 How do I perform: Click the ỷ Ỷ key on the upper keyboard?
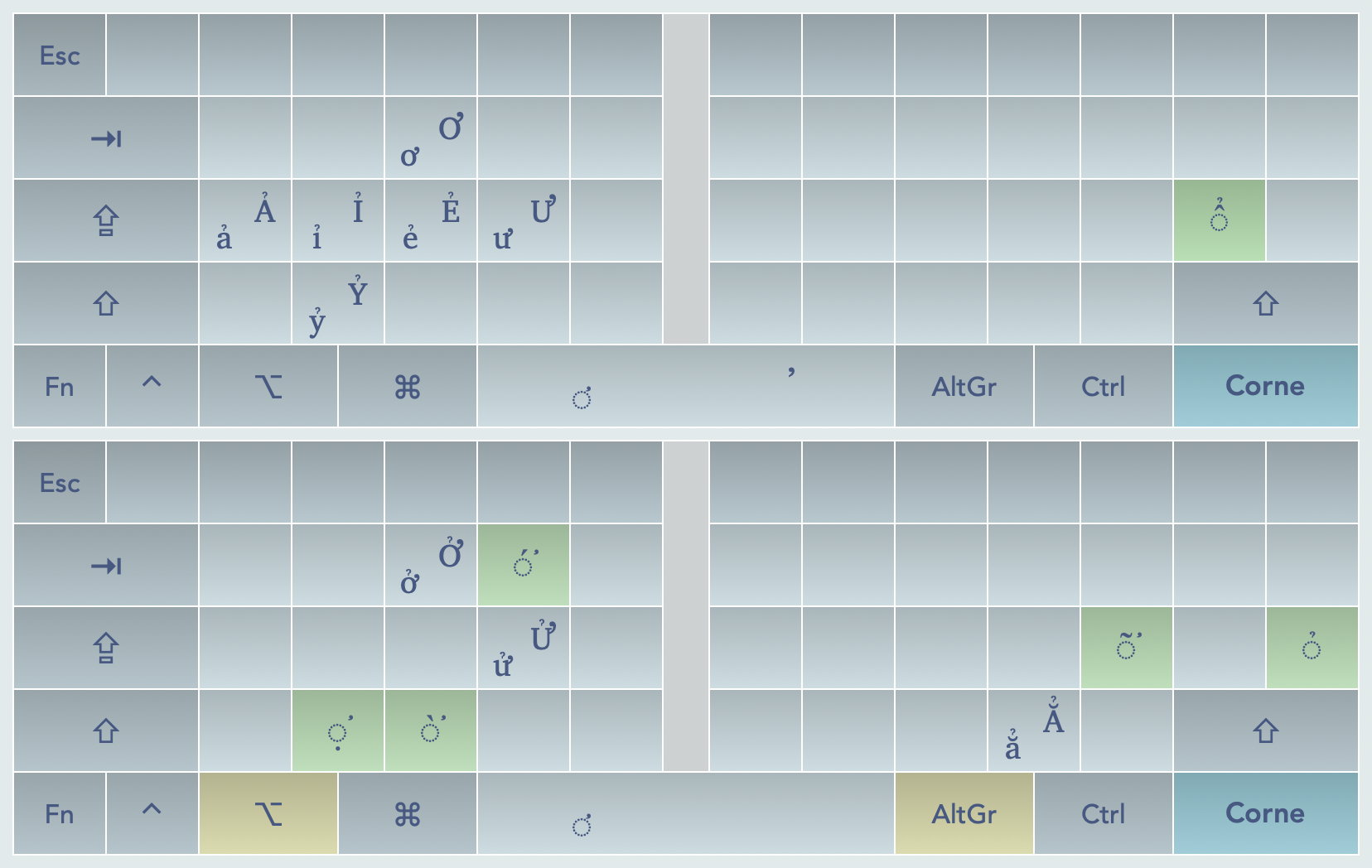338,303
